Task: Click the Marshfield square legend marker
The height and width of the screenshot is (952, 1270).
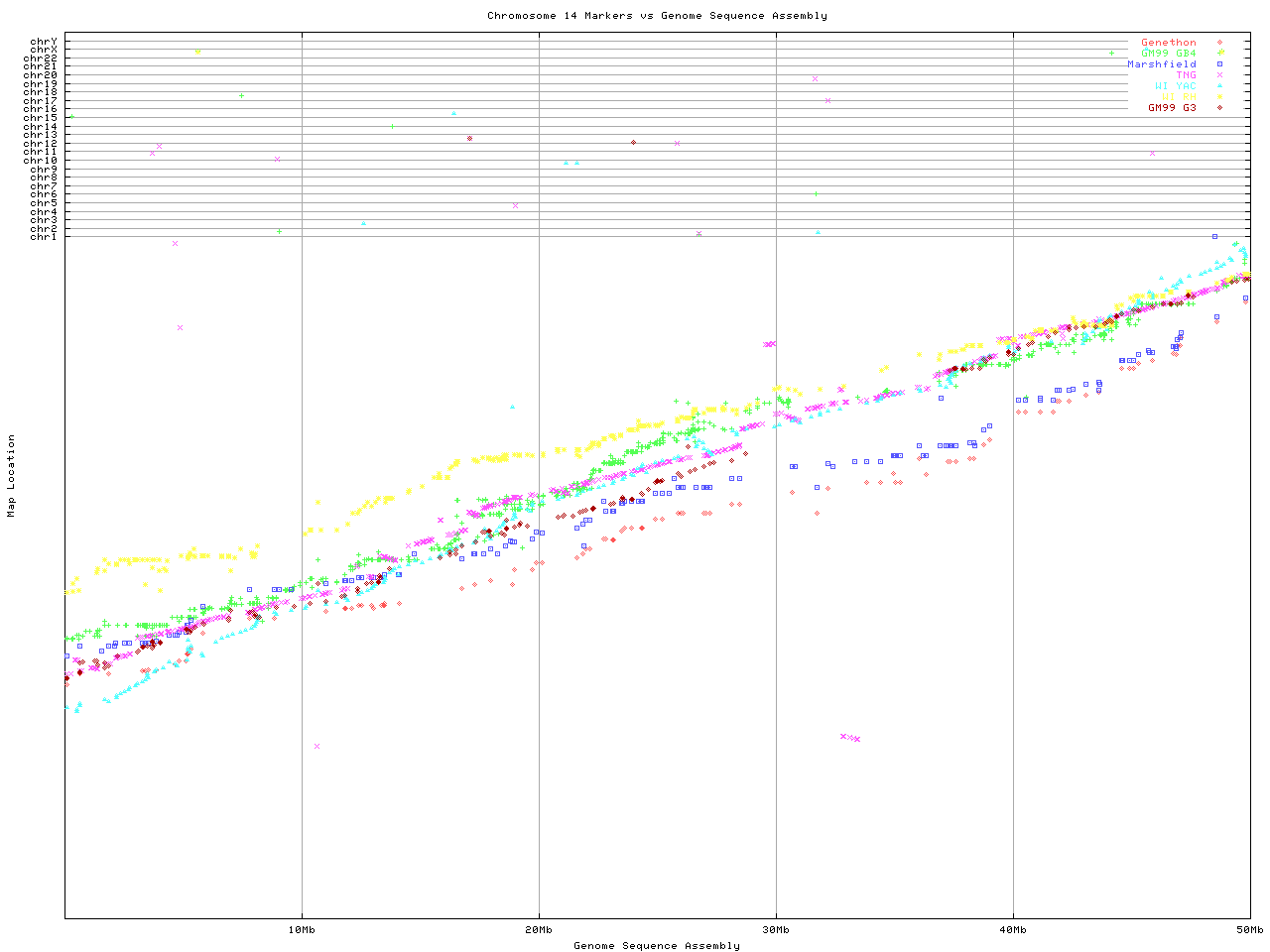Action: pyautogui.click(x=1219, y=64)
